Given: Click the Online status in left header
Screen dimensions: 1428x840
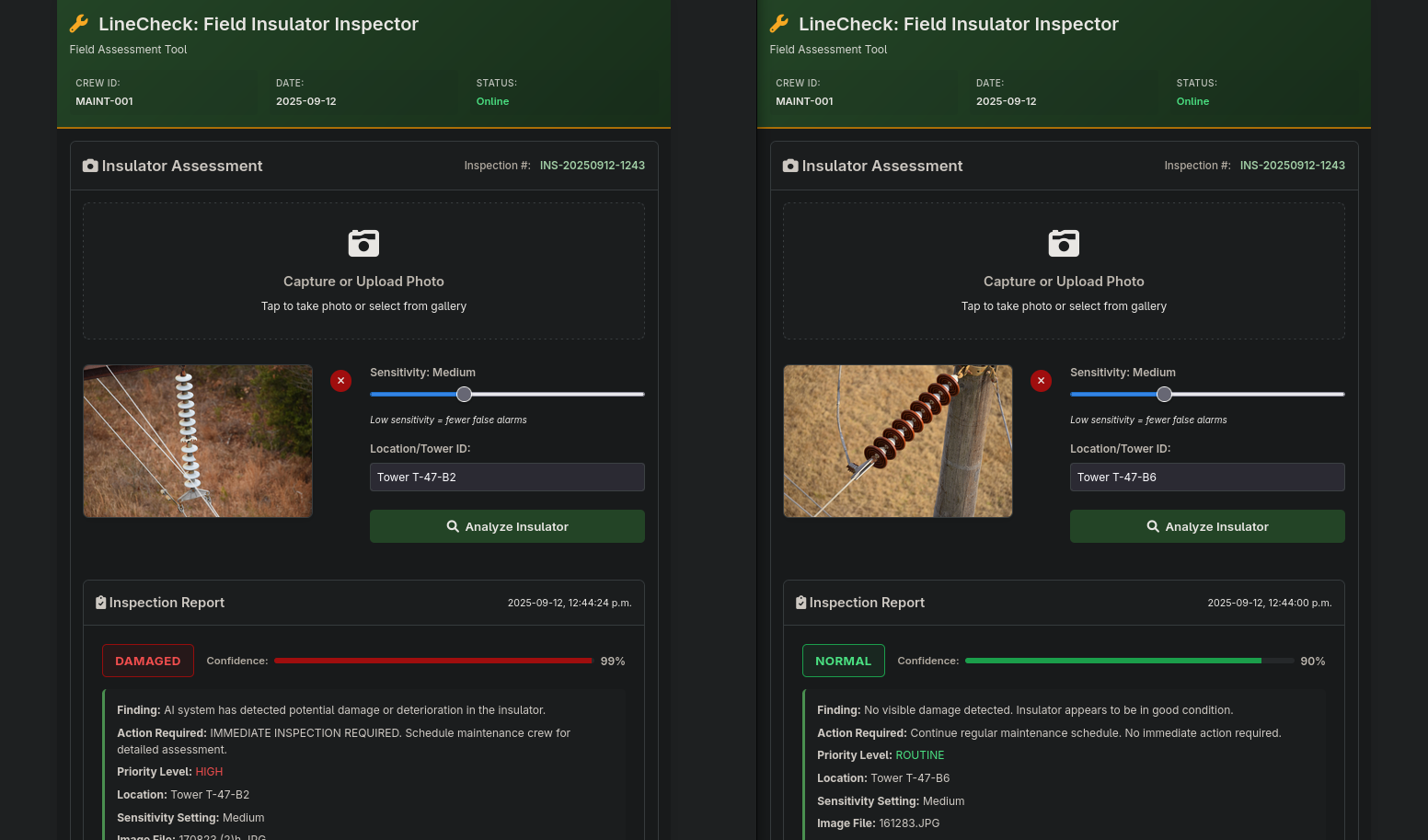Looking at the screenshot, I should [492, 101].
